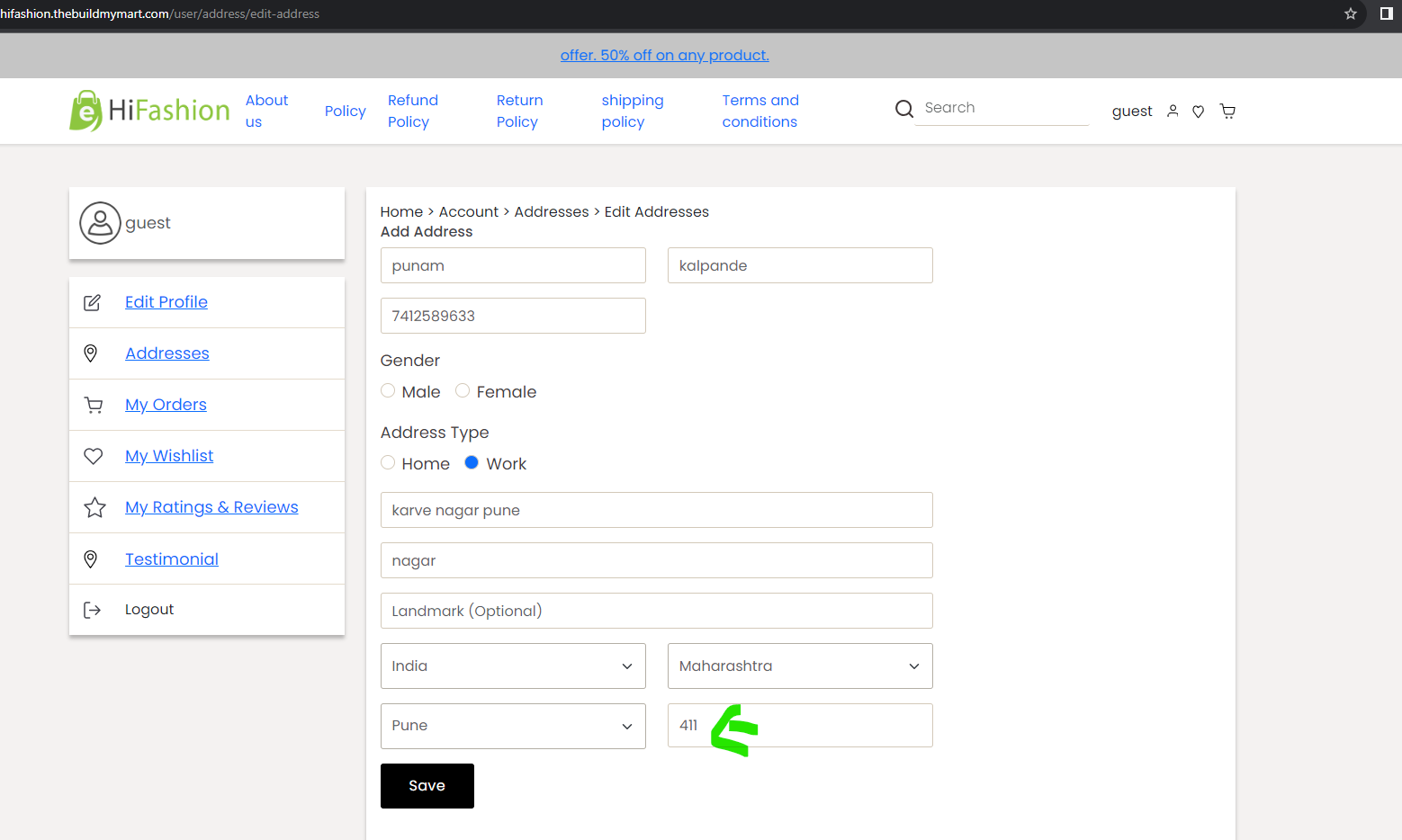Click the pencil icon beside Edit Profile
The height and width of the screenshot is (840, 1402).
click(x=92, y=303)
